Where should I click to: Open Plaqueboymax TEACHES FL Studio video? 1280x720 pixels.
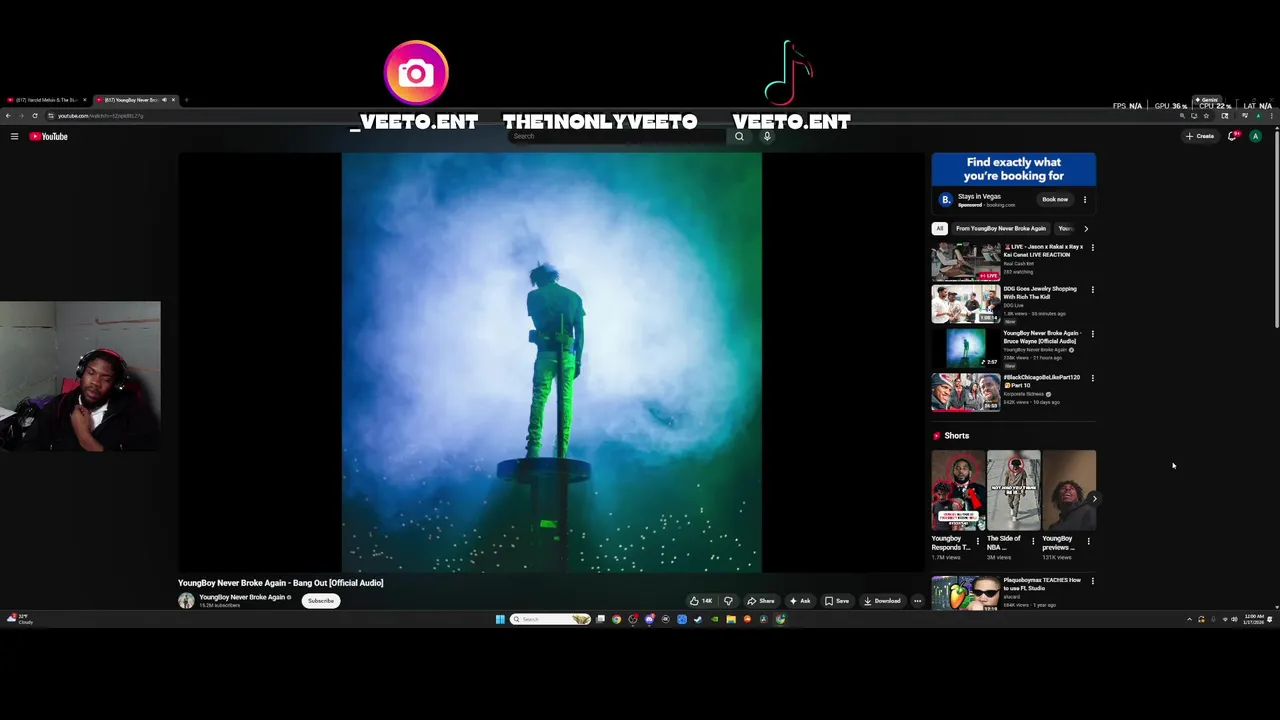point(965,593)
